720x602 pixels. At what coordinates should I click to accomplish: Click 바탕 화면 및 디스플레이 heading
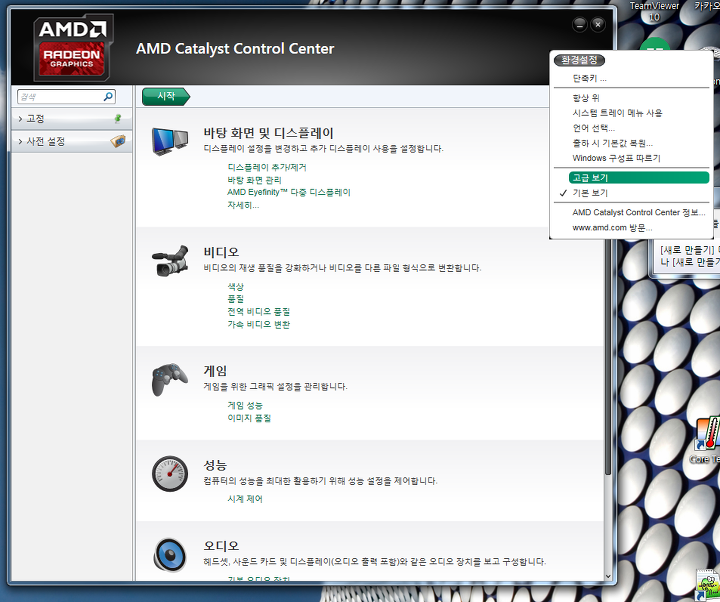click(269, 133)
